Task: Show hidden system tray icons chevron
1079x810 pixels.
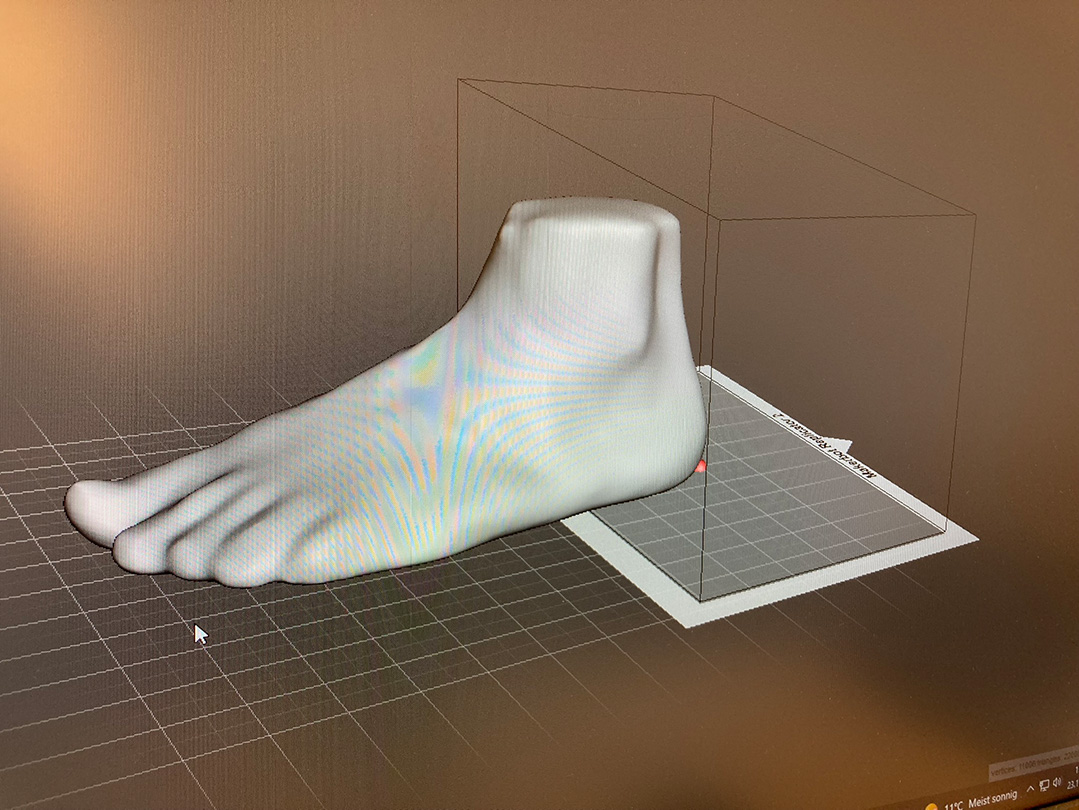Action: [x=1030, y=788]
